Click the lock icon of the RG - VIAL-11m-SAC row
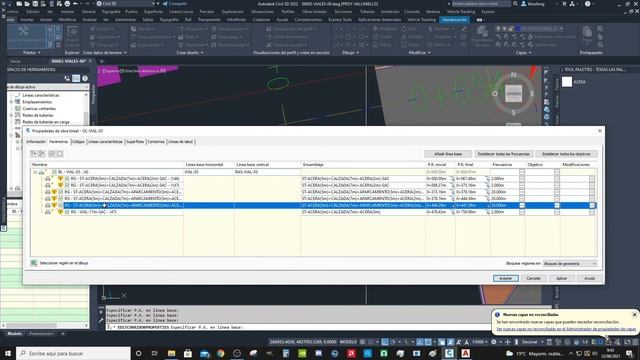Screen dimensions: 640x360 click(x=48, y=212)
